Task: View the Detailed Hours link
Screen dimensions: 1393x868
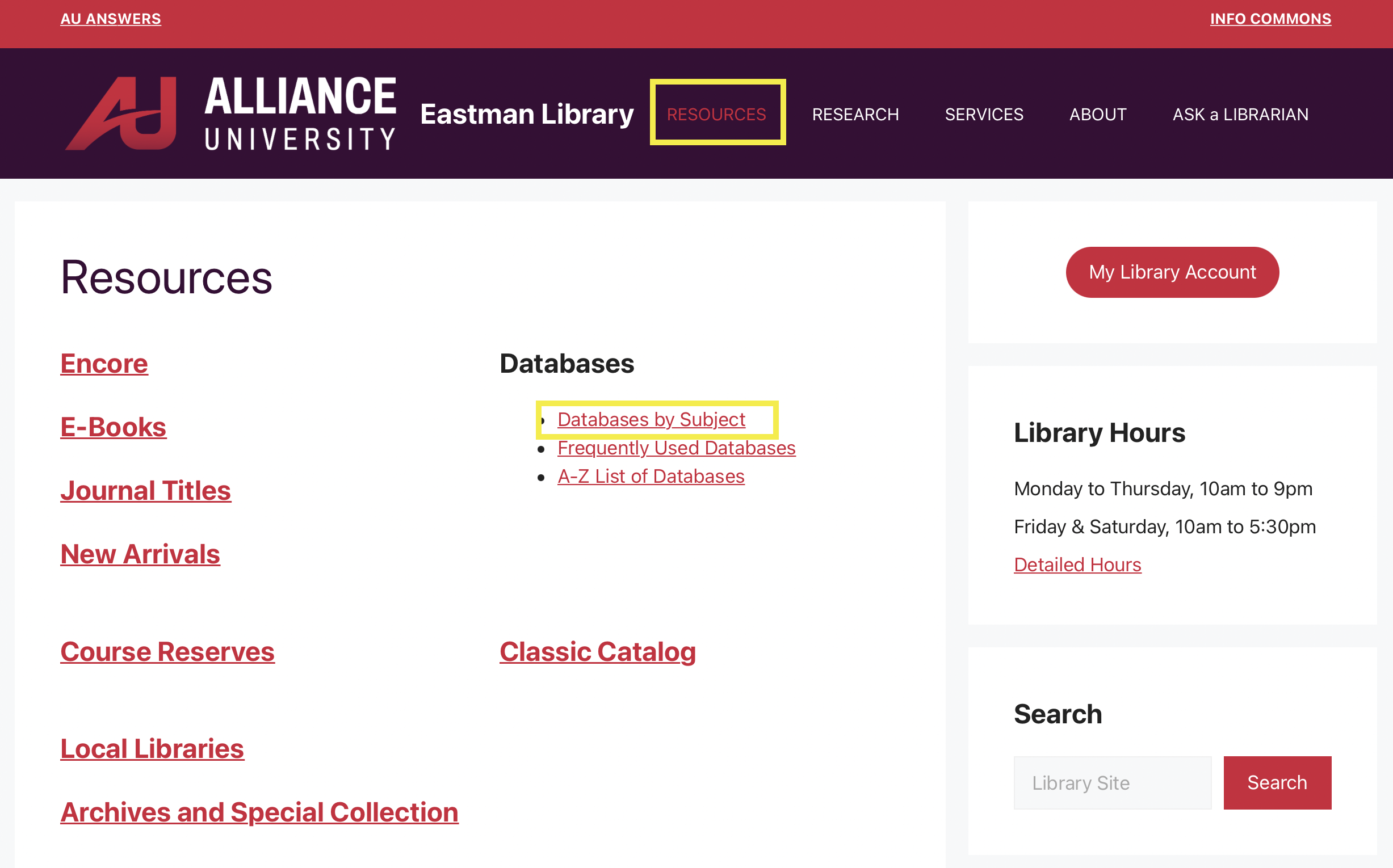Action: tap(1077, 564)
